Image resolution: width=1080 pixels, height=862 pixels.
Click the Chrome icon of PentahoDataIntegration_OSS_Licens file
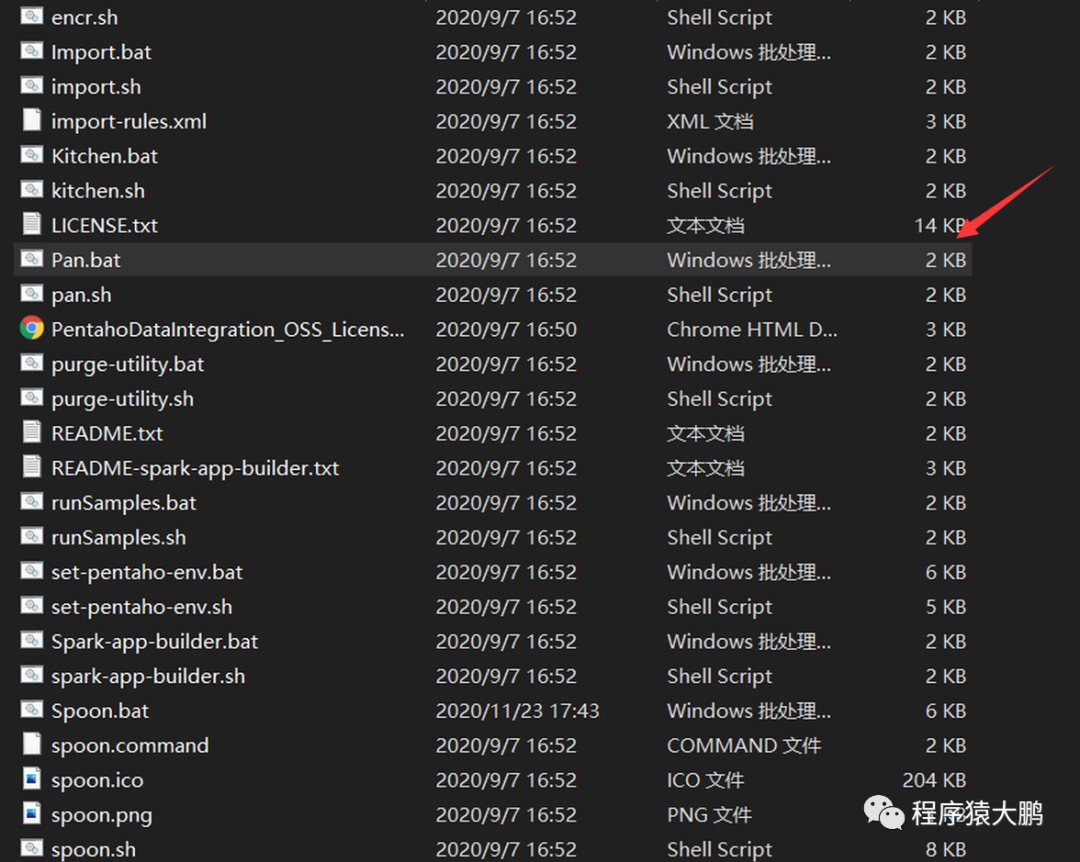[32, 328]
